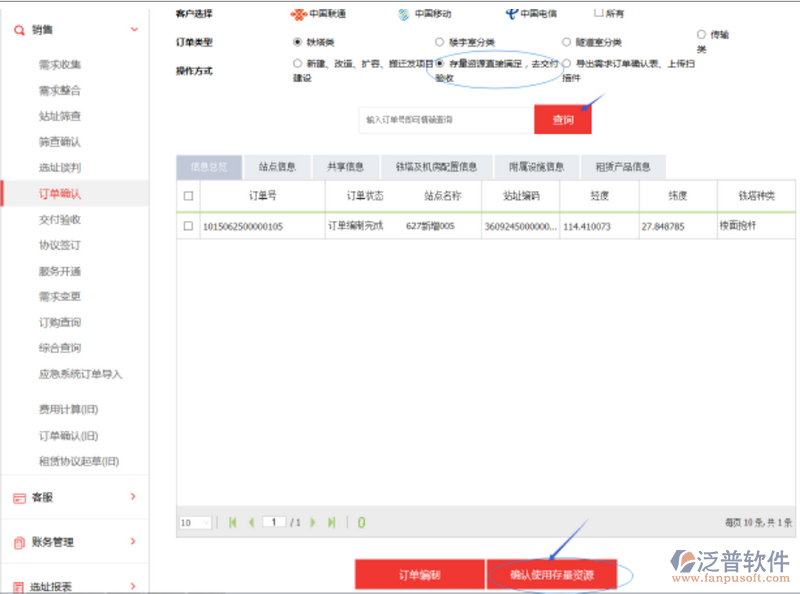
Task: Select the China Telecom (中国电信) carrier icon
Action: [x=511, y=14]
